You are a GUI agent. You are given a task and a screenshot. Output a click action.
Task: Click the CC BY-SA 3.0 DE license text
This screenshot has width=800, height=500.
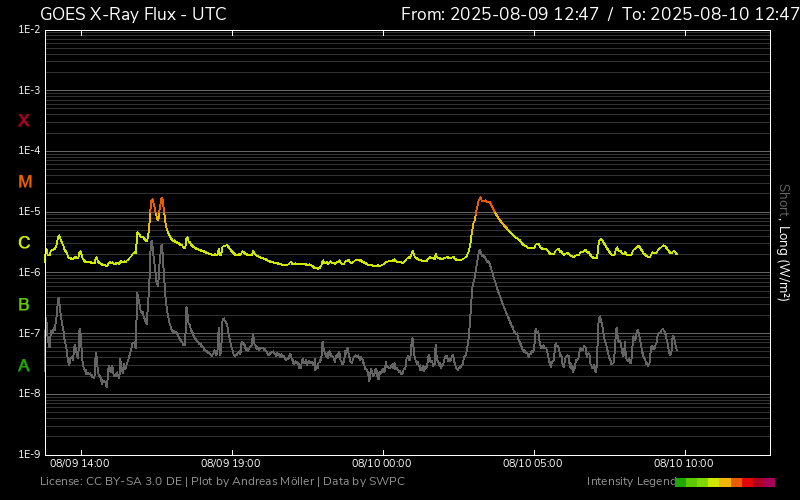tap(134, 482)
